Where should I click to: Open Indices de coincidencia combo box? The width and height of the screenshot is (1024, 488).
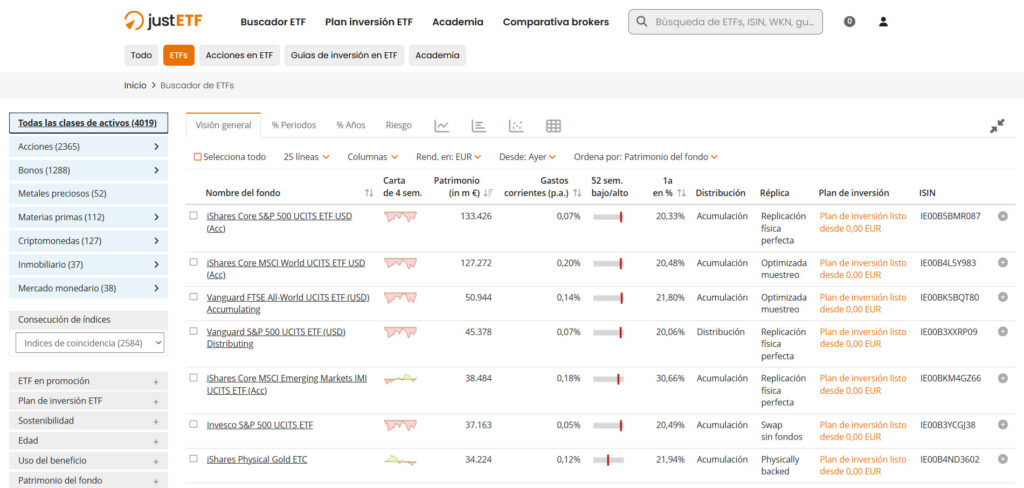[x=90, y=343]
